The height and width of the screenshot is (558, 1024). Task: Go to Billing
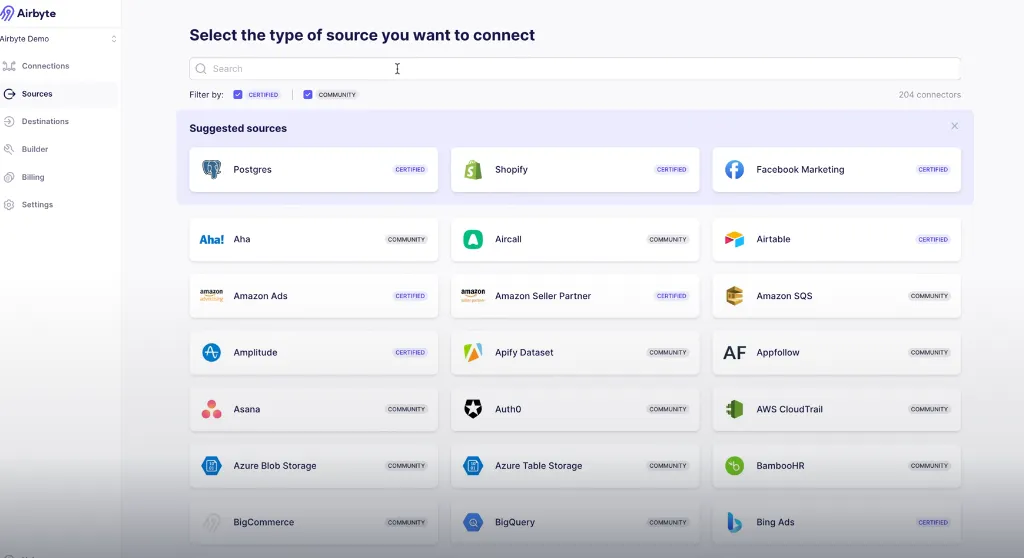pyautogui.click(x=33, y=177)
